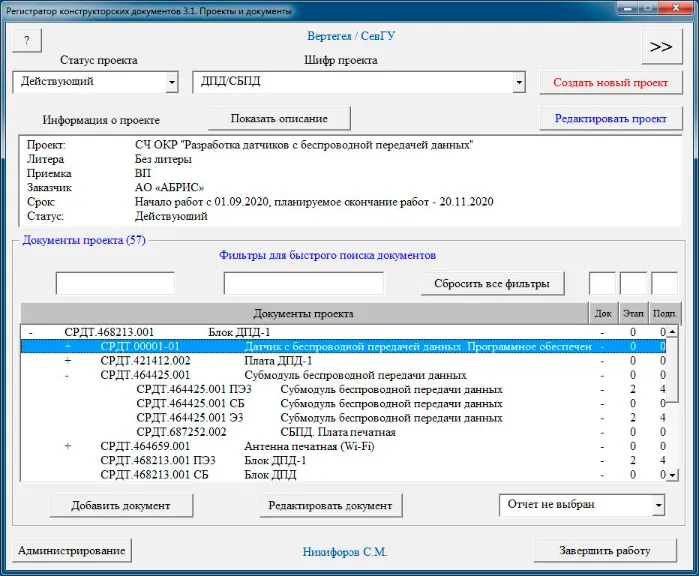699x576 pixels.
Task: Click Завершить работу to exit
Action: (605, 551)
